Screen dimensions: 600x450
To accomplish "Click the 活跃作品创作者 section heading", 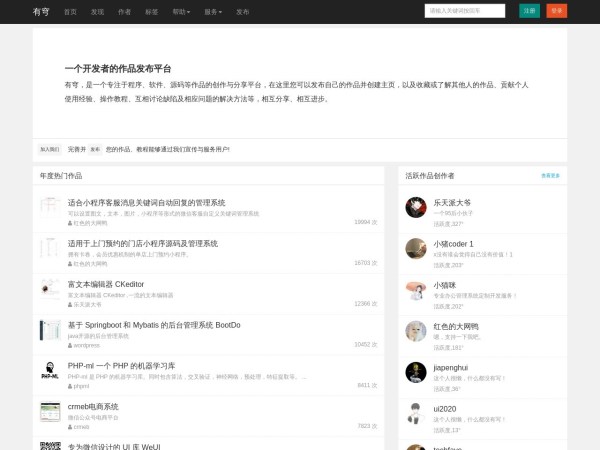I will [430, 176].
